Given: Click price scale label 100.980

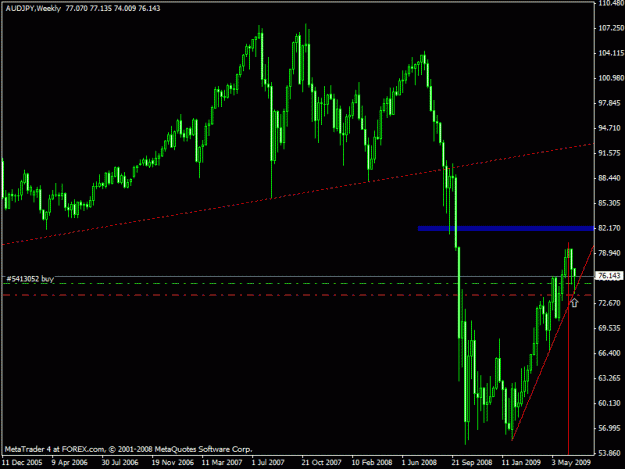Looking at the screenshot, I should click(611, 78).
